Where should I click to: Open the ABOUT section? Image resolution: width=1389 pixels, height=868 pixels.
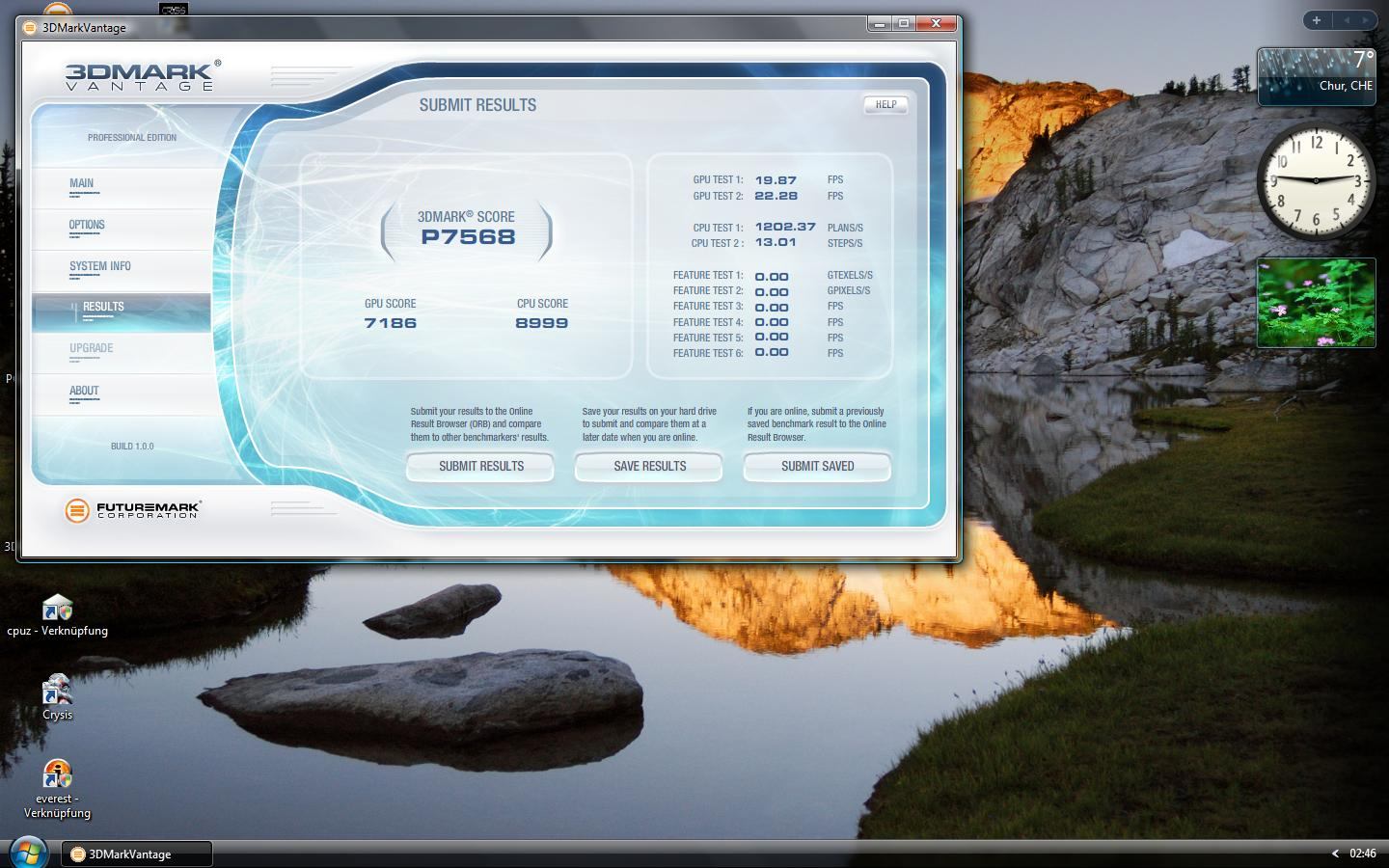click(122, 395)
